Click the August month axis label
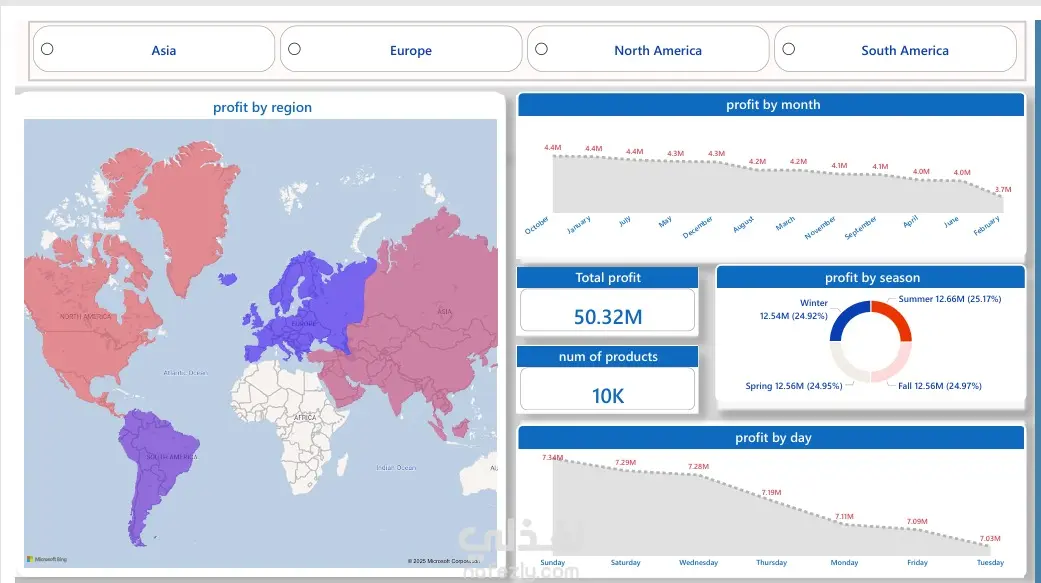 [x=743, y=224]
